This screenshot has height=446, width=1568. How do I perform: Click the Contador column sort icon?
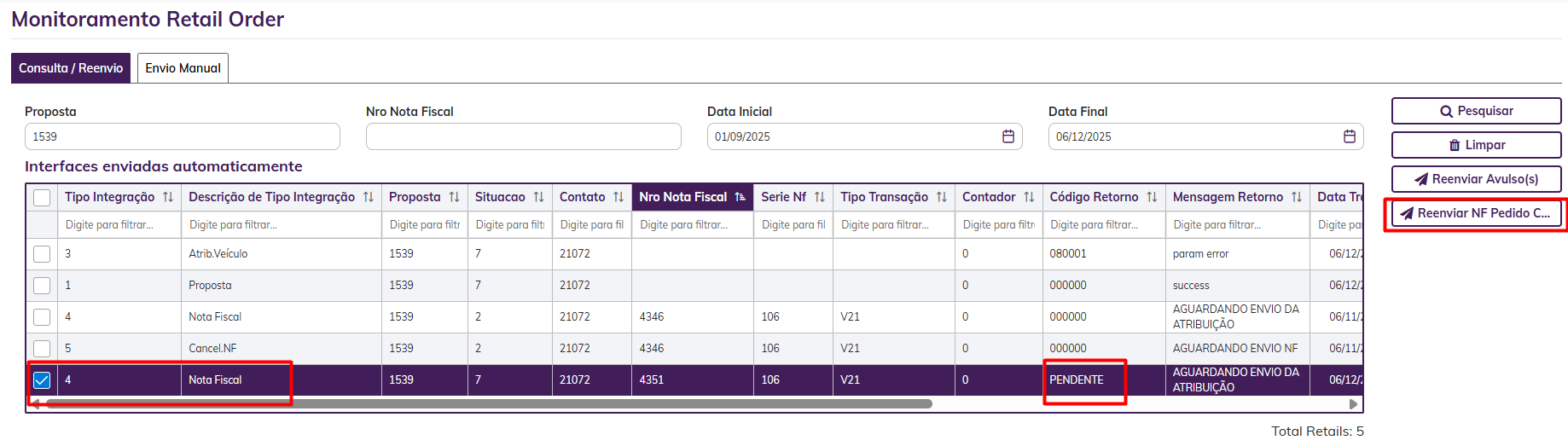(1029, 197)
